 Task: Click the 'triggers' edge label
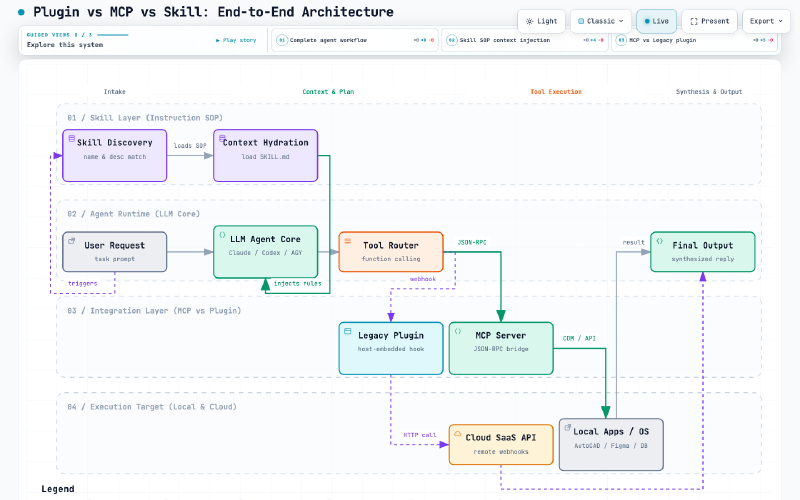[83, 284]
